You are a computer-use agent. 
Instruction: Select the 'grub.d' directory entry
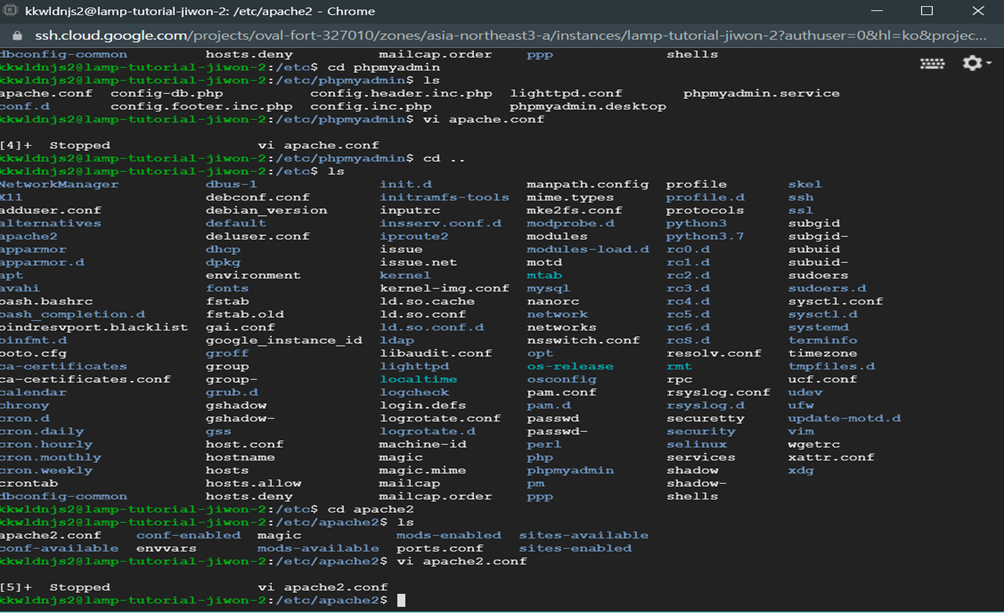pyautogui.click(x=232, y=392)
